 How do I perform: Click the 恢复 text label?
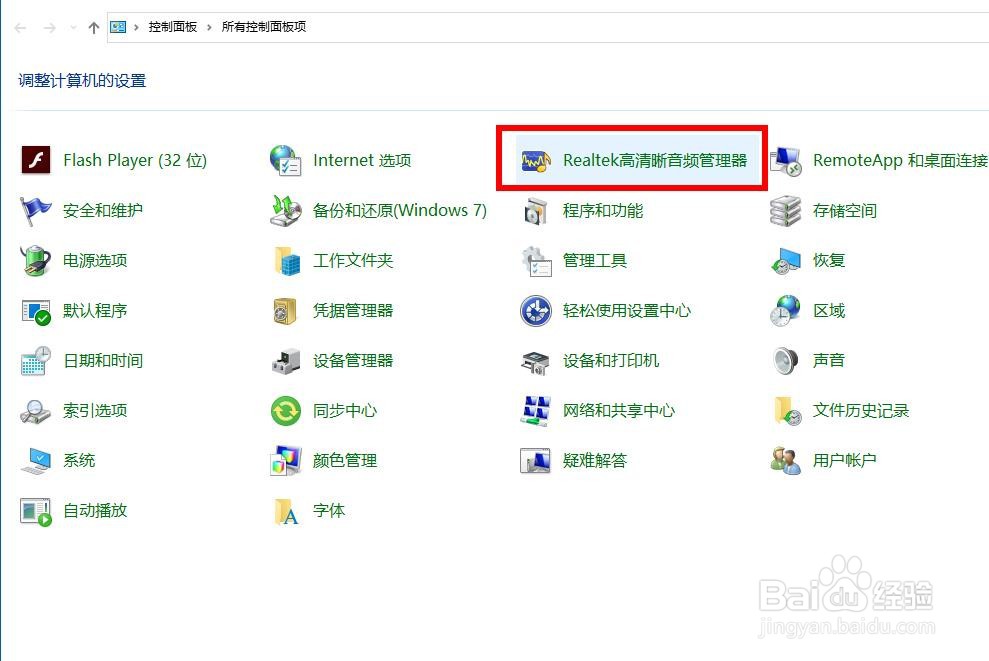click(x=829, y=260)
